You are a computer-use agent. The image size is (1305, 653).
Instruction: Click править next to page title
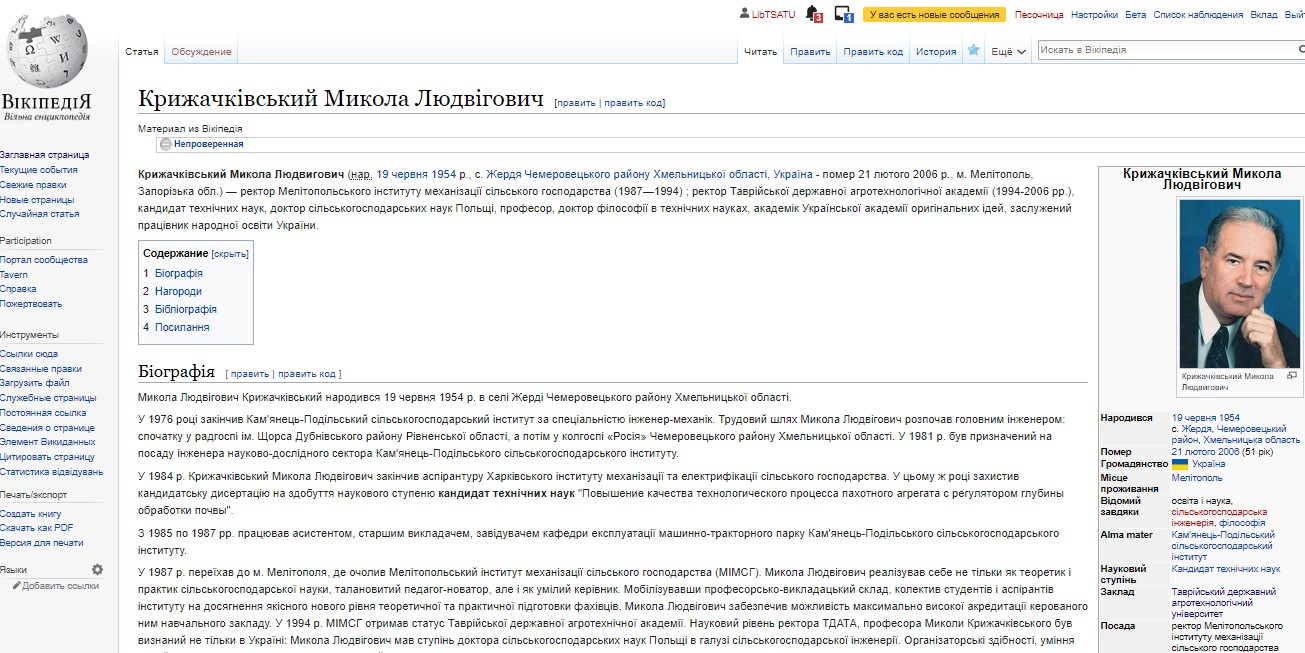tap(577, 103)
